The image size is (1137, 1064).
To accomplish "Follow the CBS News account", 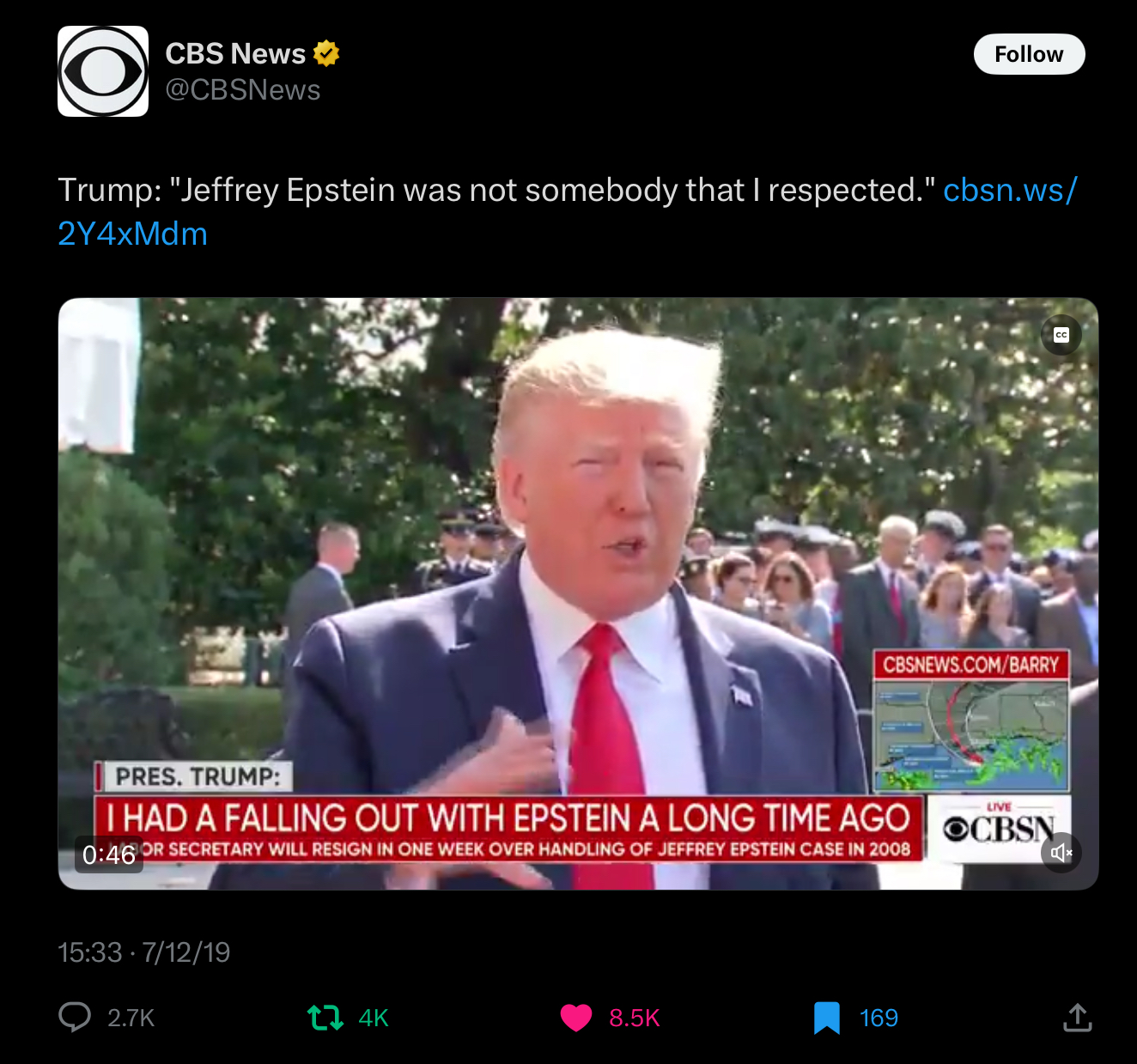I will pos(1029,54).
